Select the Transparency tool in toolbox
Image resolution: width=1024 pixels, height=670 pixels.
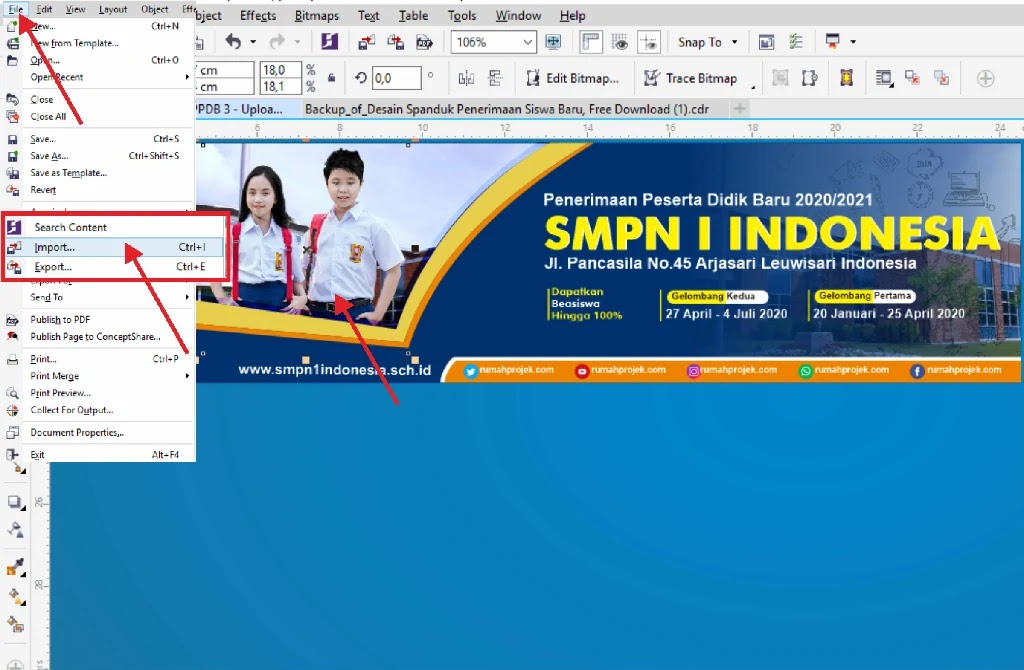pyautogui.click(x=14, y=530)
